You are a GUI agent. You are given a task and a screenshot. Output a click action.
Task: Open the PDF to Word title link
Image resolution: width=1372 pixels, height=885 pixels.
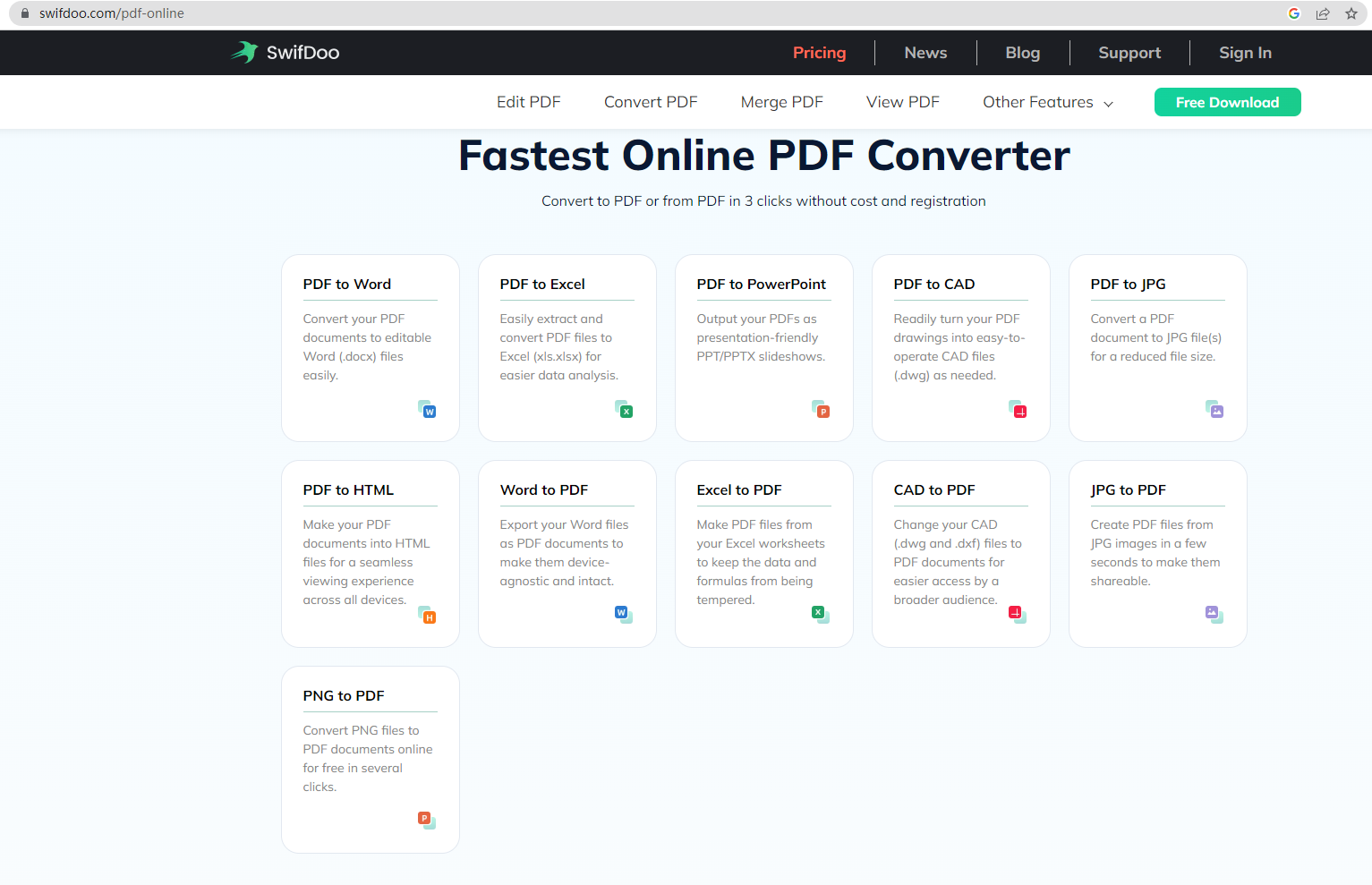[346, 284]
